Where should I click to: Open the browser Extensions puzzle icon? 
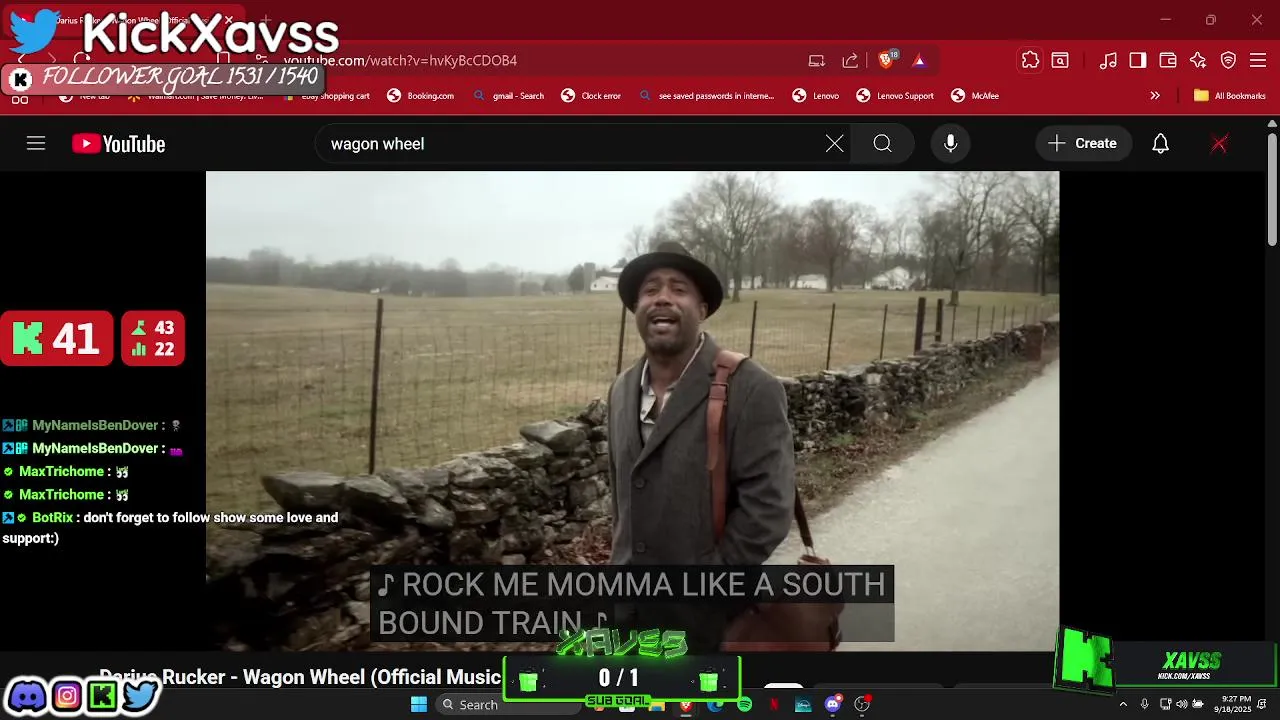click(1030, 60)
